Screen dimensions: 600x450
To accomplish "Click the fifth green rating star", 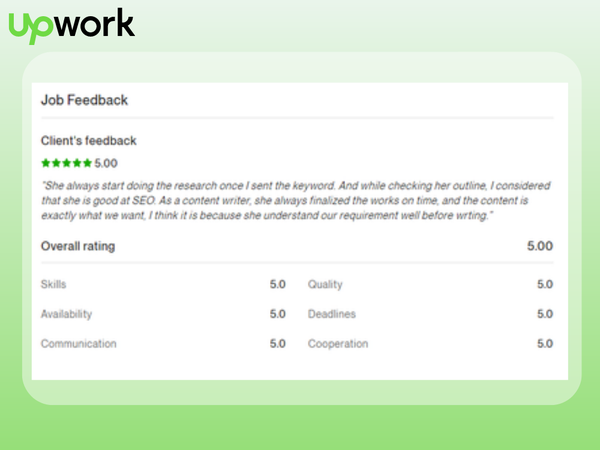I will pyautogui.click(x=87, y=162).
